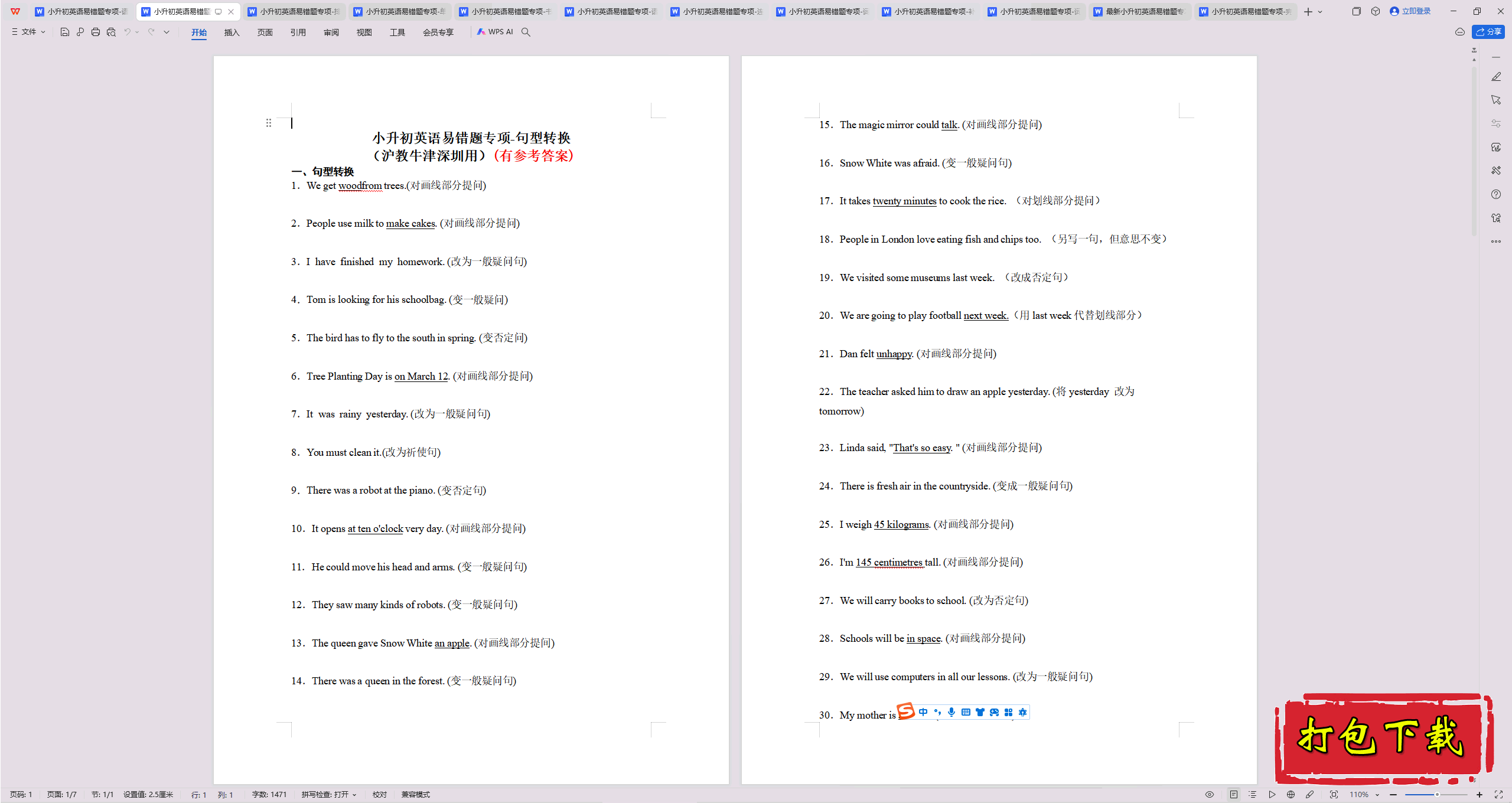Click the Print icon in toolbar
1512x803 pixels.
click(x=95, y=32)
